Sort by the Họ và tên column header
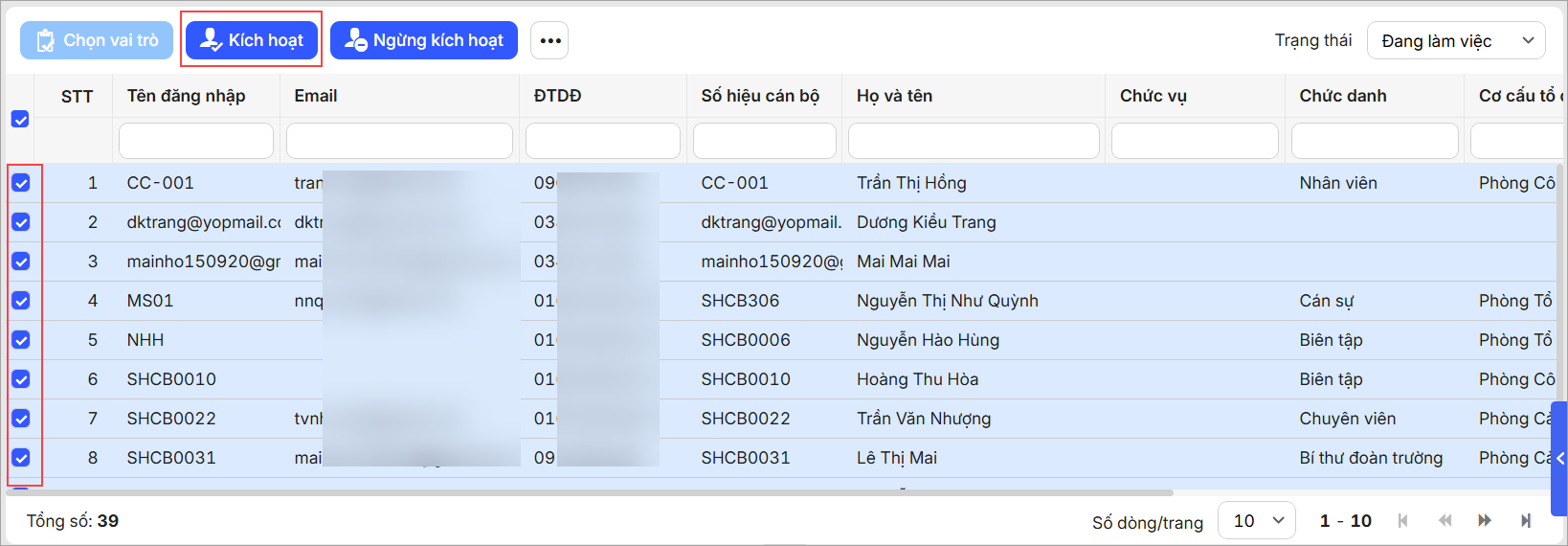The image size is (1568, 546). [894, 96]
